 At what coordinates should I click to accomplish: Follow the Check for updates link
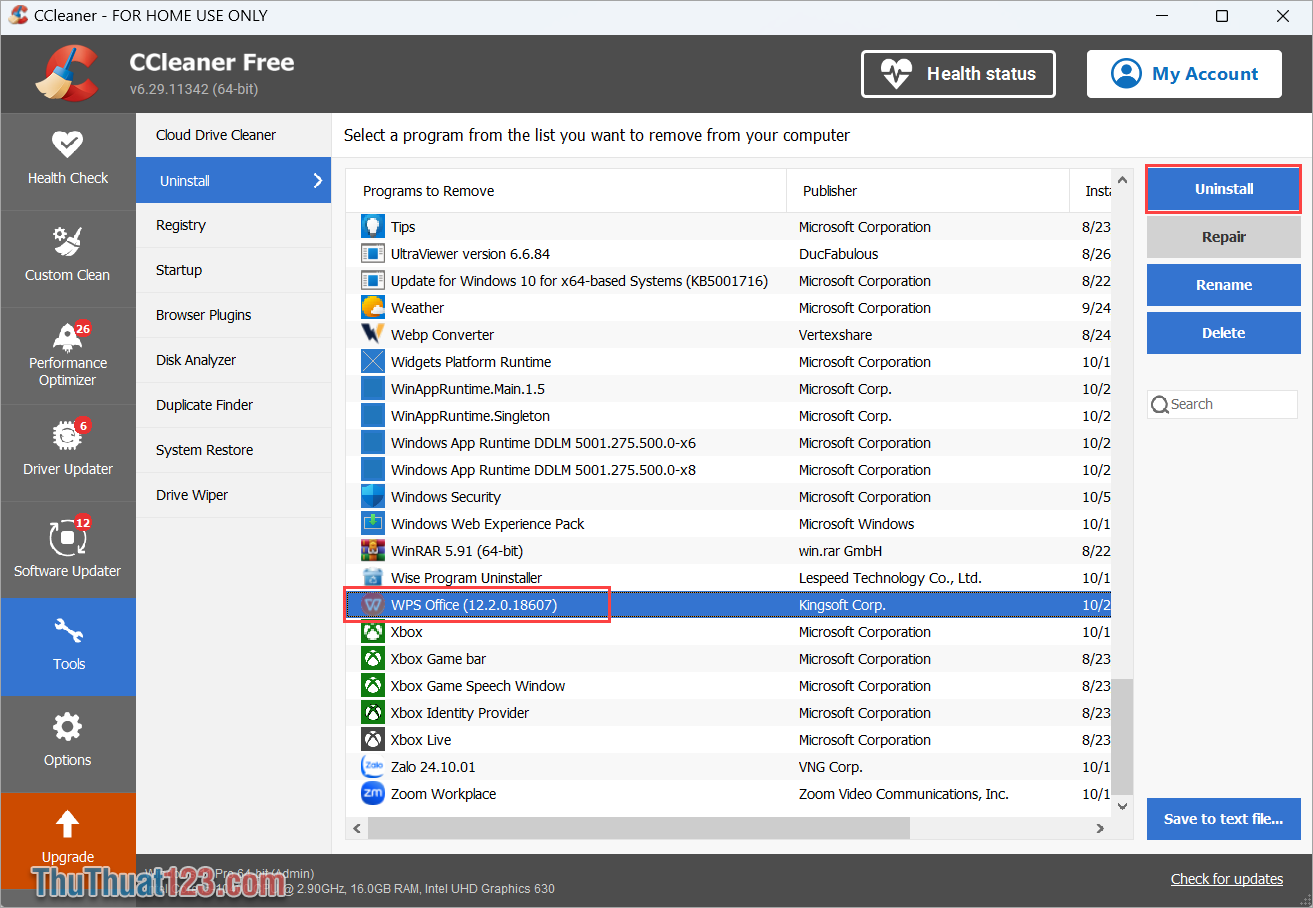tap(1227, 879)
